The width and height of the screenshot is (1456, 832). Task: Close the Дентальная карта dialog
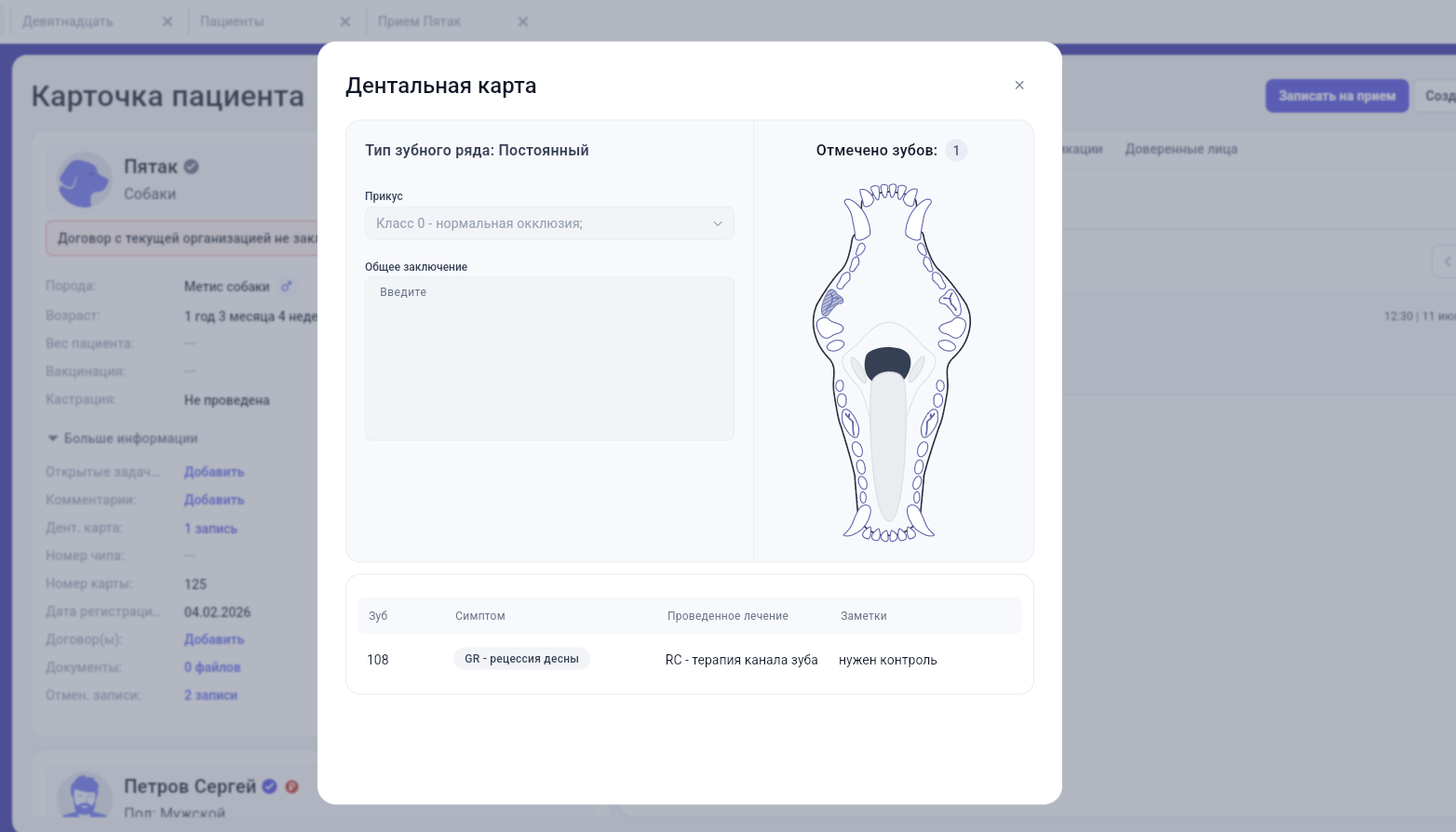[x=1019, y=86]
